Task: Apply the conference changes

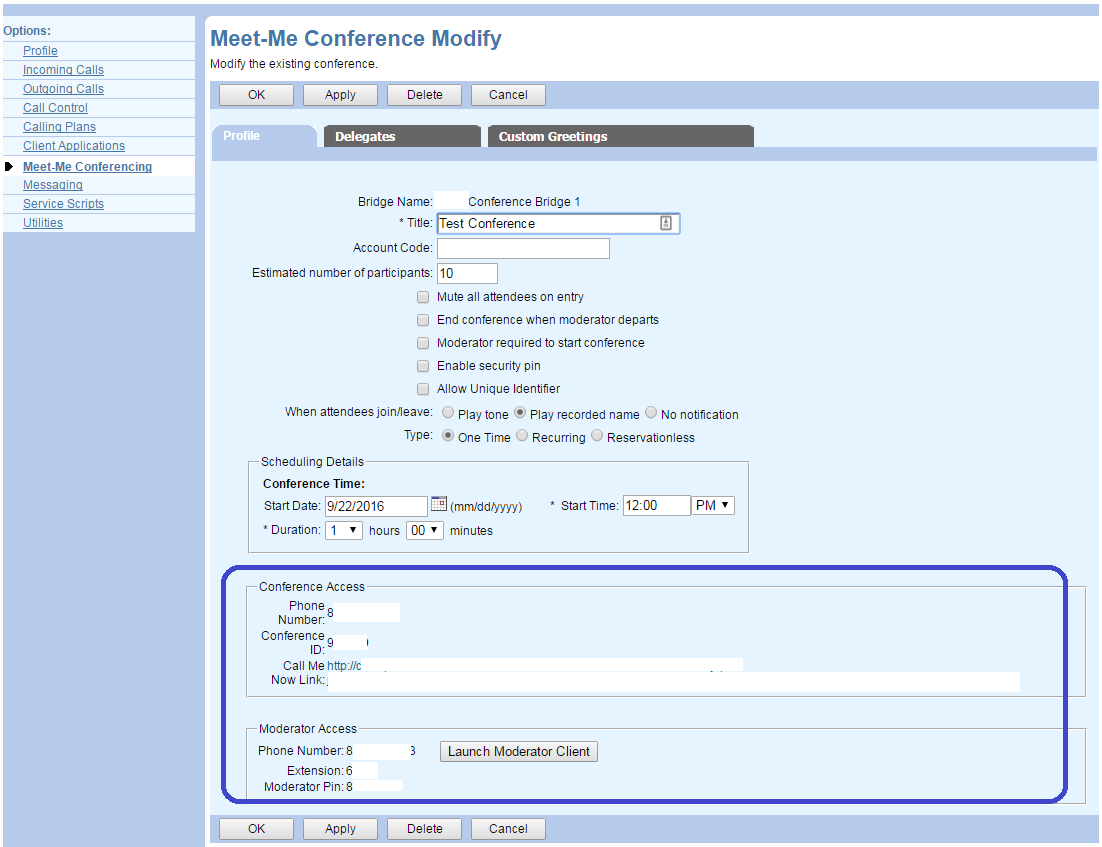Action: [x=340, y=94]
